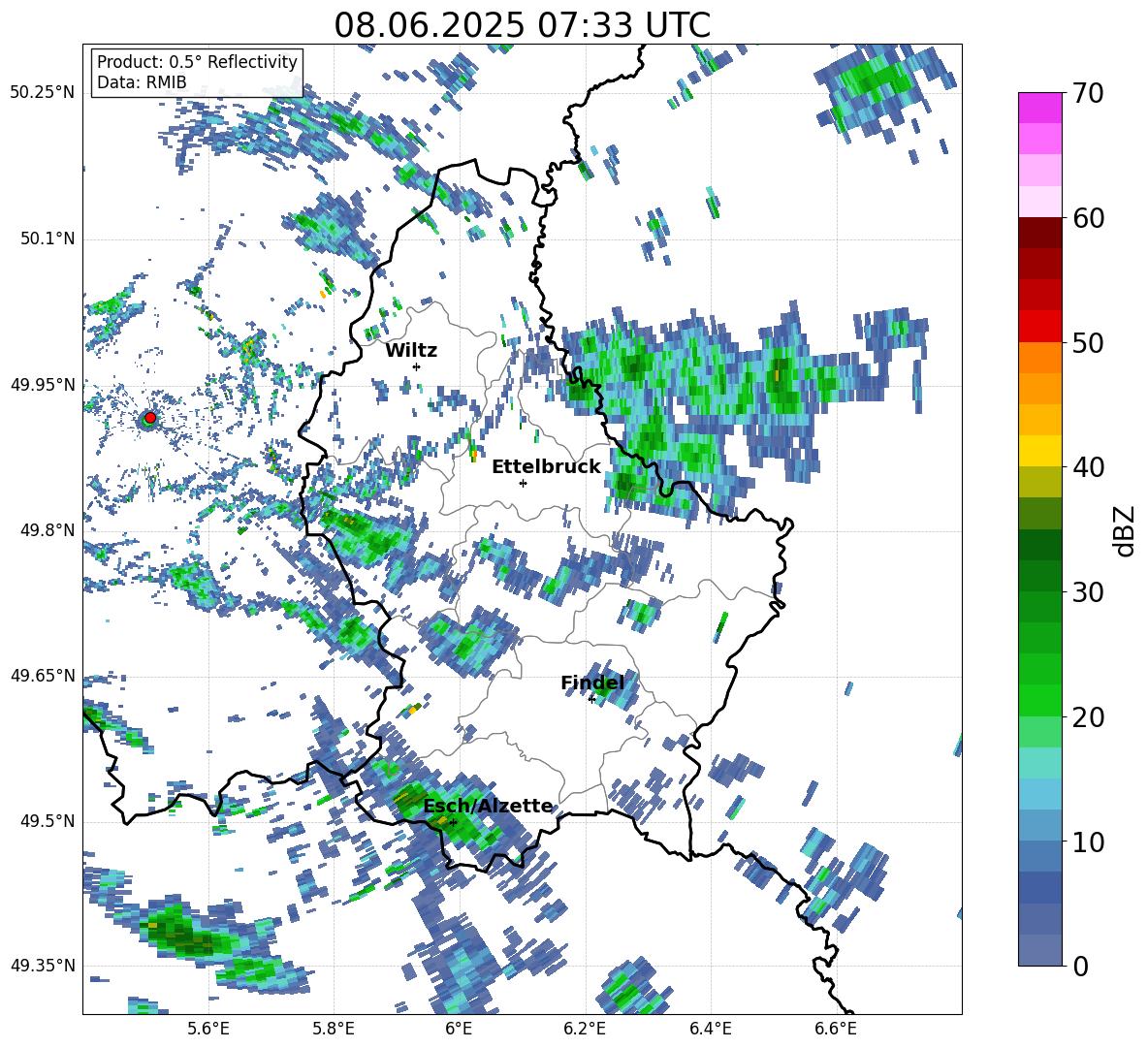Click the 70 tick on the colorbar
Screen dimensions: 1148x1048
click(x=1088, y=93)
